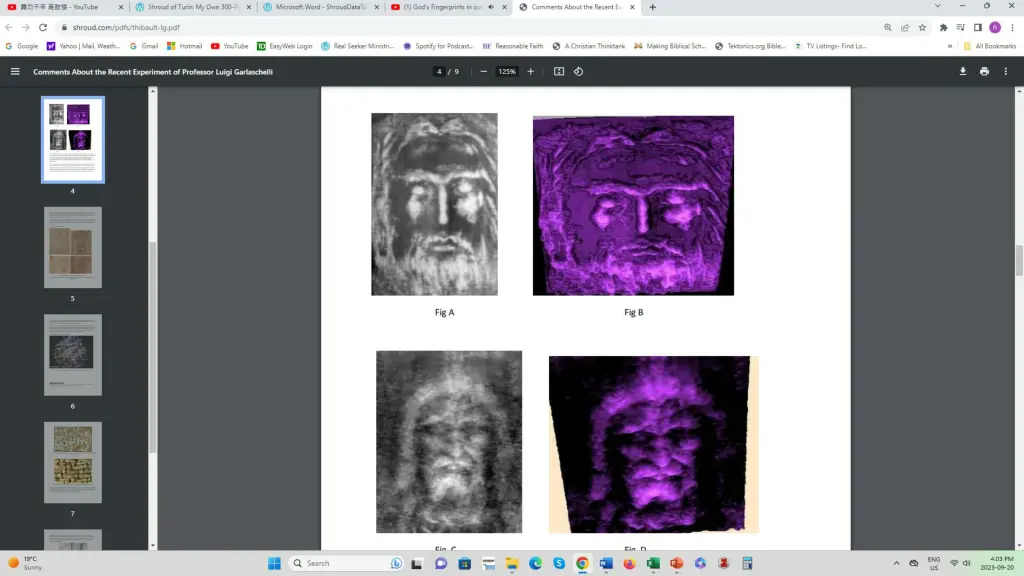Close the Shroud of Turin tab

[249, 7]
